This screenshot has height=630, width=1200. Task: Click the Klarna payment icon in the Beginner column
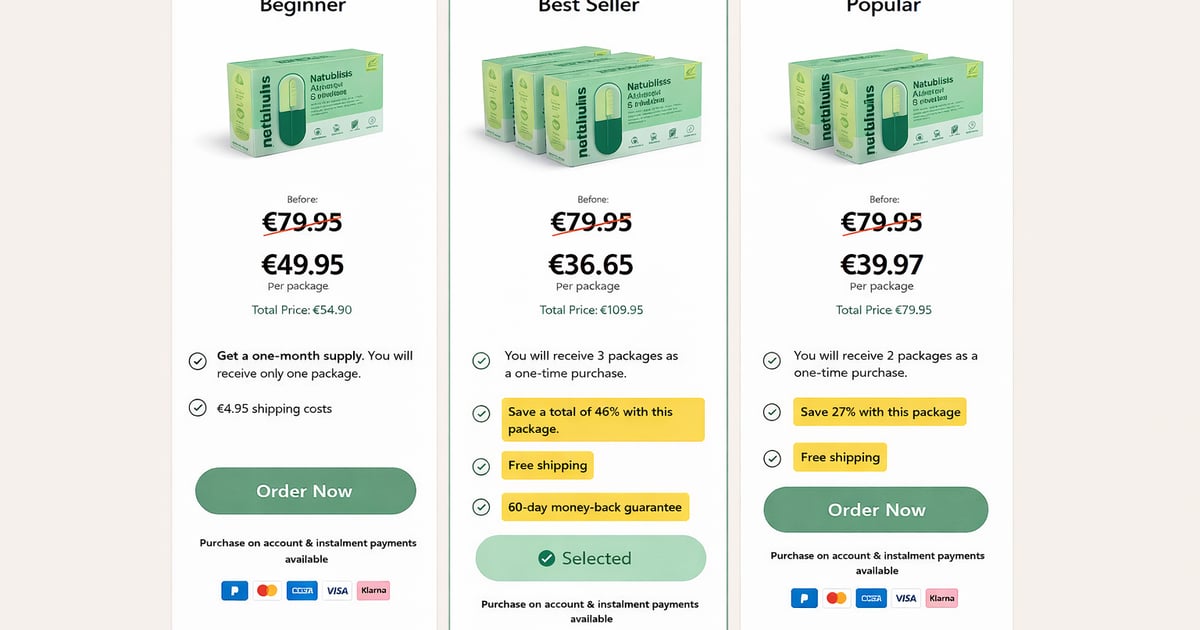pos(373,590)
